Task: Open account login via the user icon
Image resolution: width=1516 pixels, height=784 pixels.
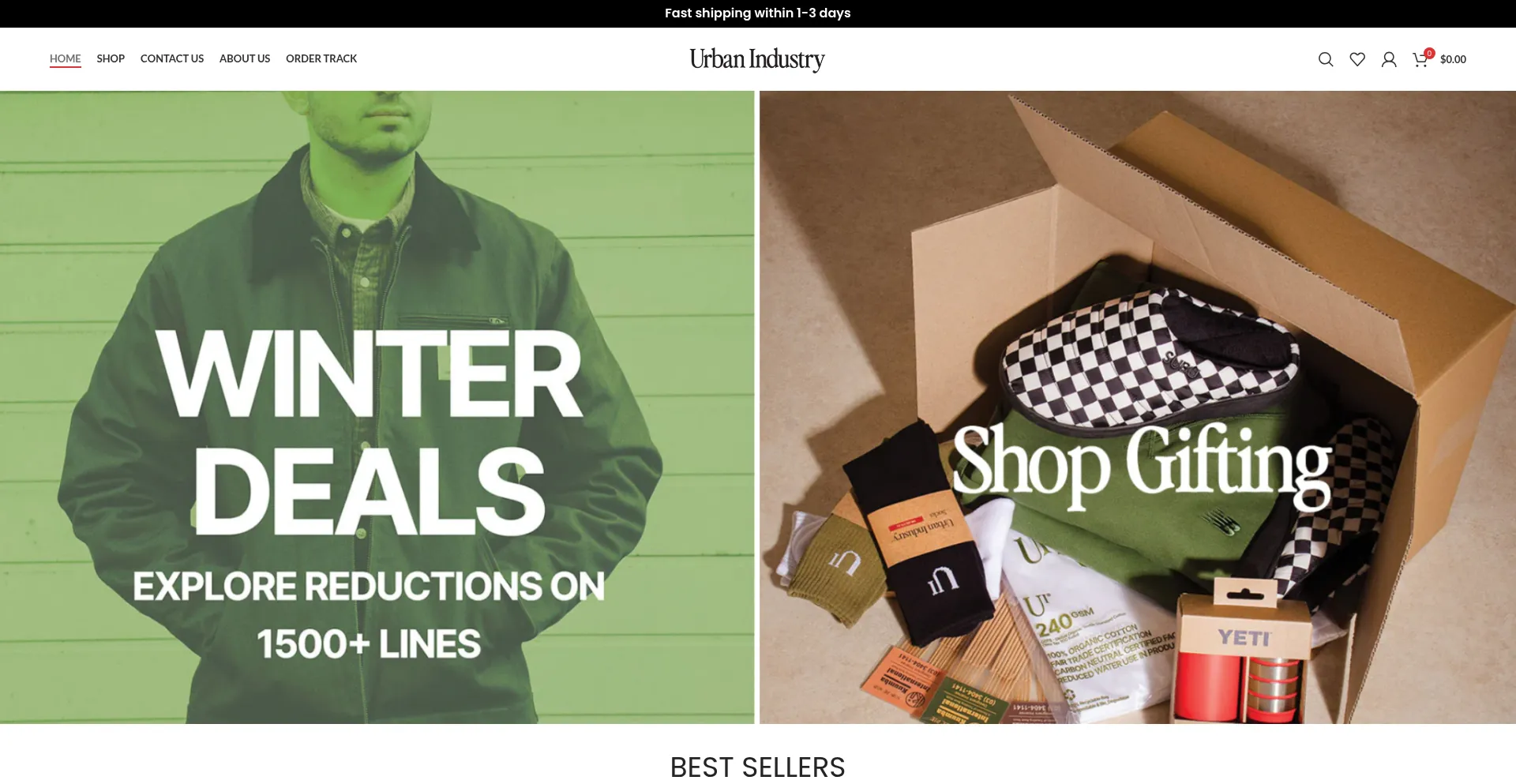Action: pyautogui.click(x=1389, y=59)
